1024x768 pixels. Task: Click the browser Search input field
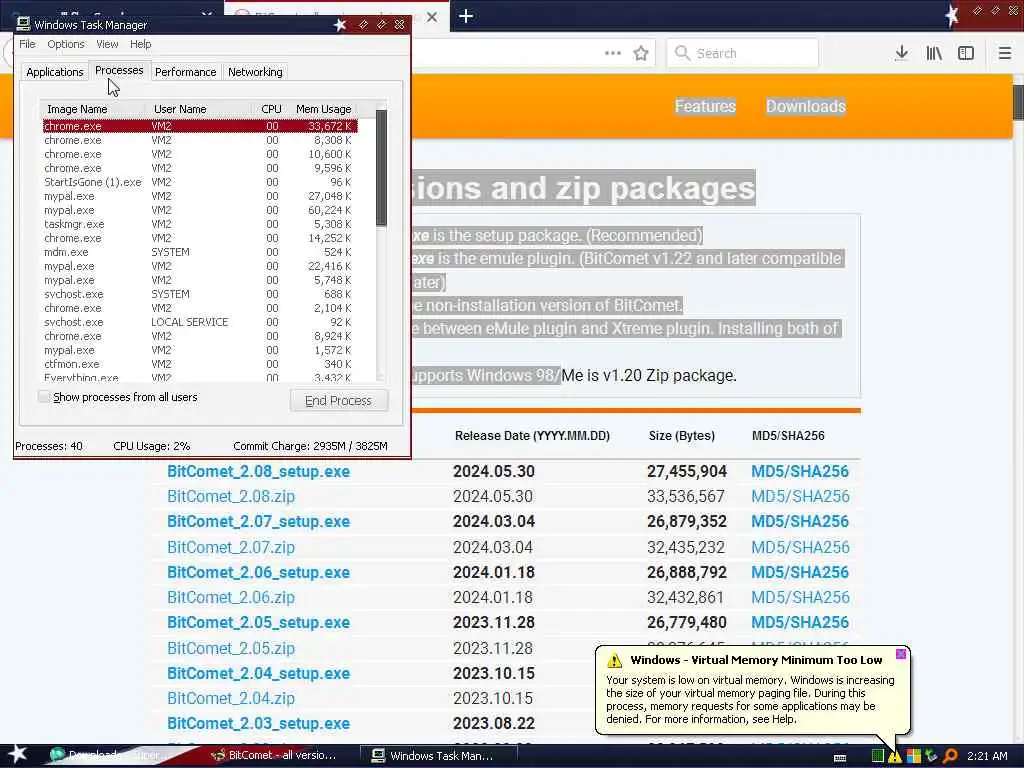743,53
